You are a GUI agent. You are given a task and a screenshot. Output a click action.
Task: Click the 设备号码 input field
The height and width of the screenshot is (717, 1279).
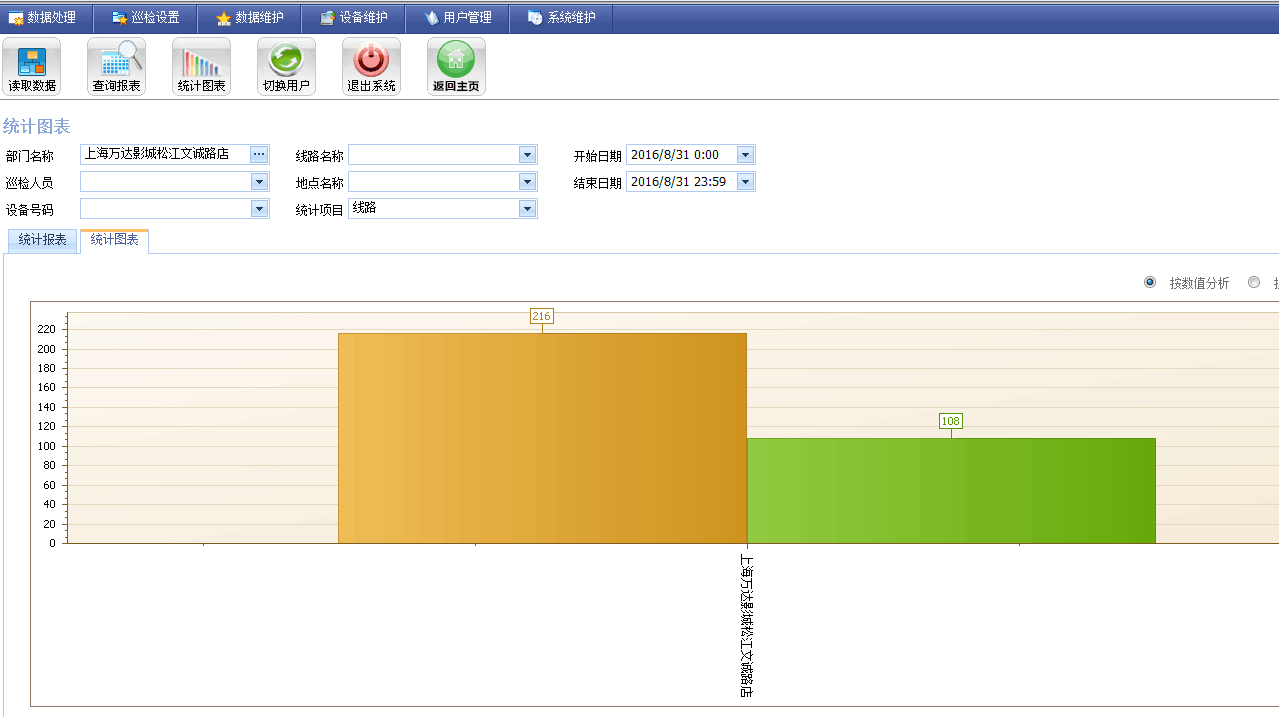[165, 208]
